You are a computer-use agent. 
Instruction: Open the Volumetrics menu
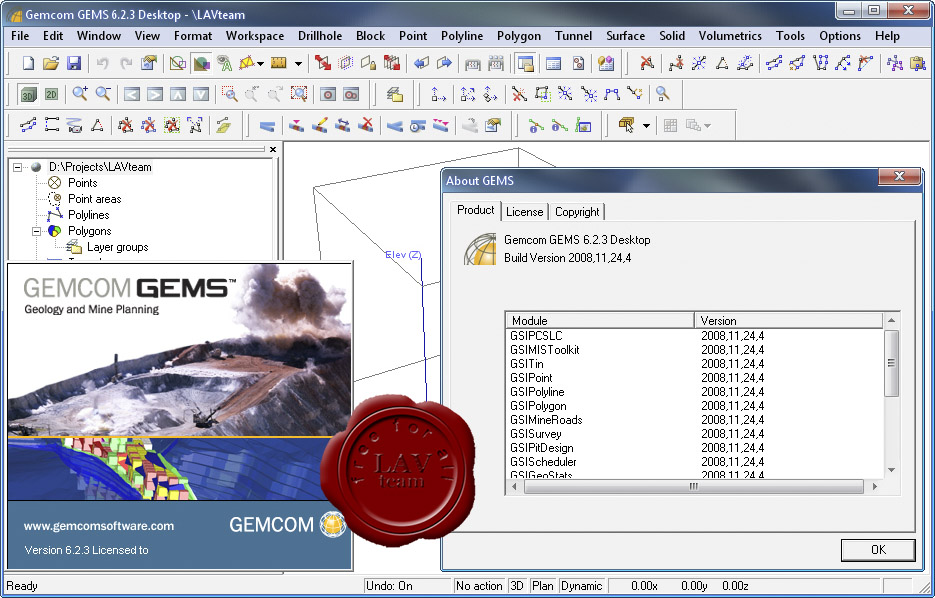point(730,36)
